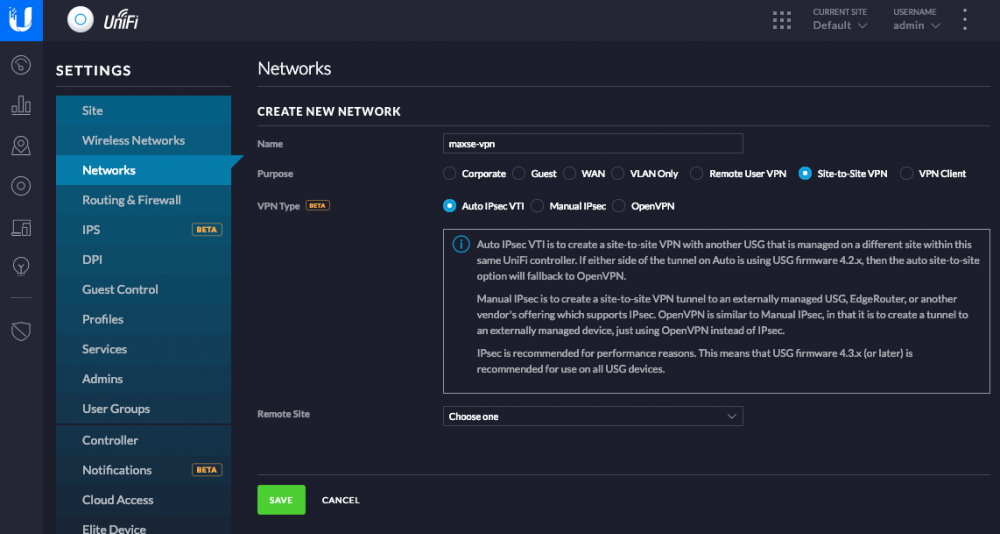The height and width of the screenshot is (534, 1000).
Task: Open the vertical three-dot menu
Action: [x=964, y=20]
